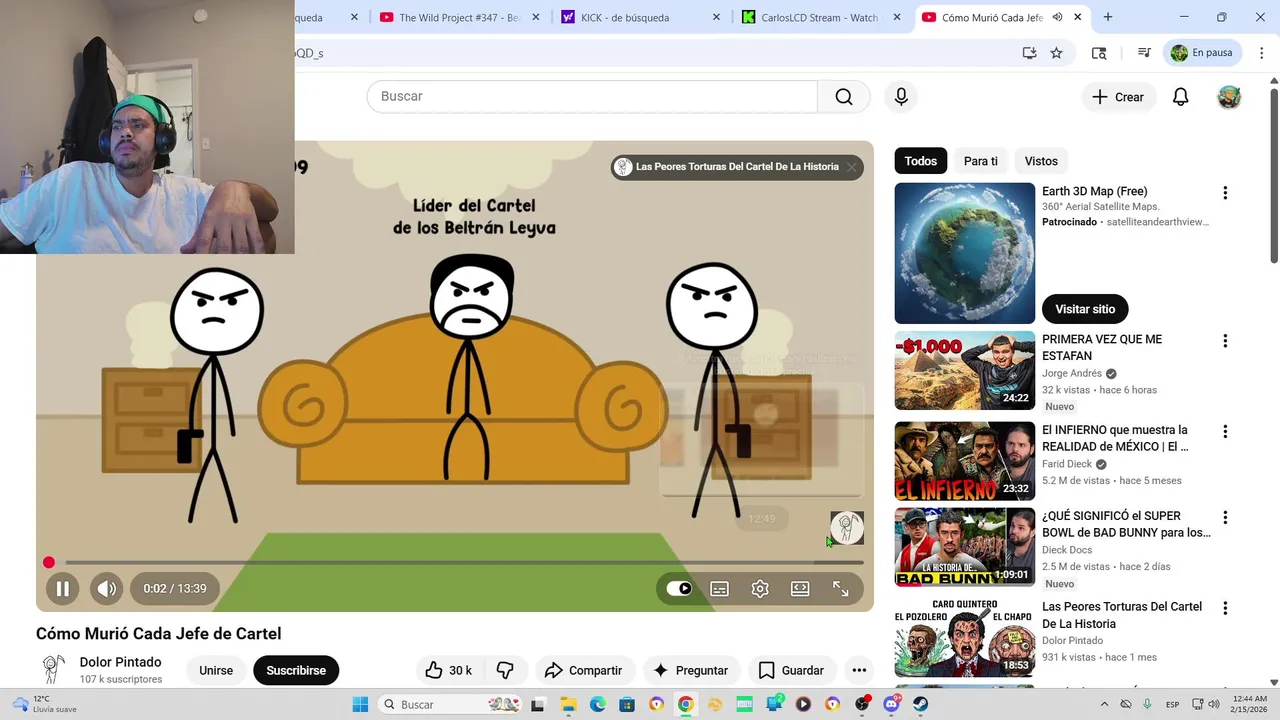Open the Crear create menu
1280x720 pixels.
click(1118, 97)
